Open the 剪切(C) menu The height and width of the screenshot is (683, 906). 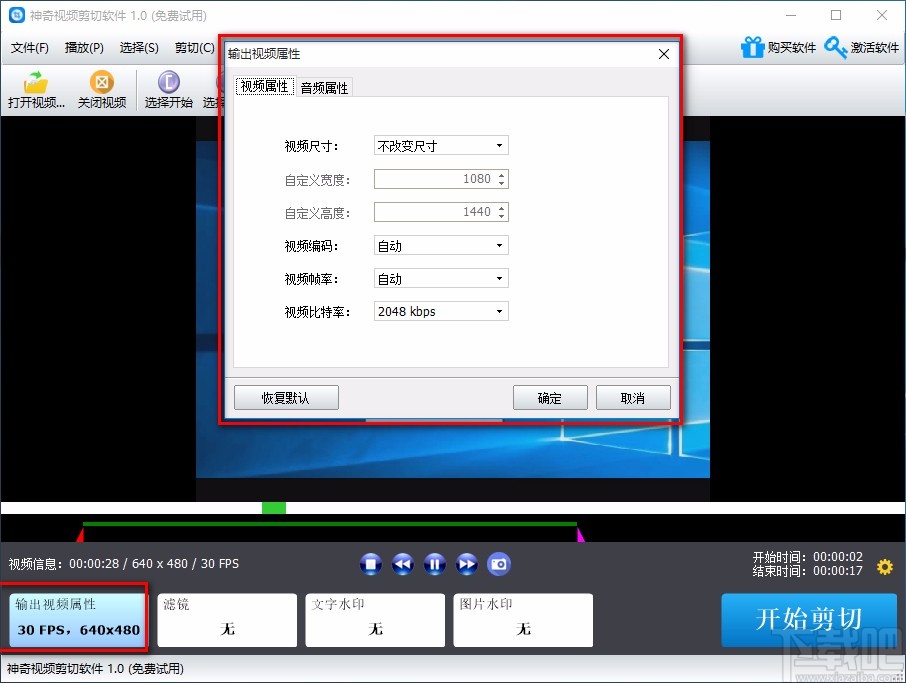pyautogui.click(x=195, y=47)
